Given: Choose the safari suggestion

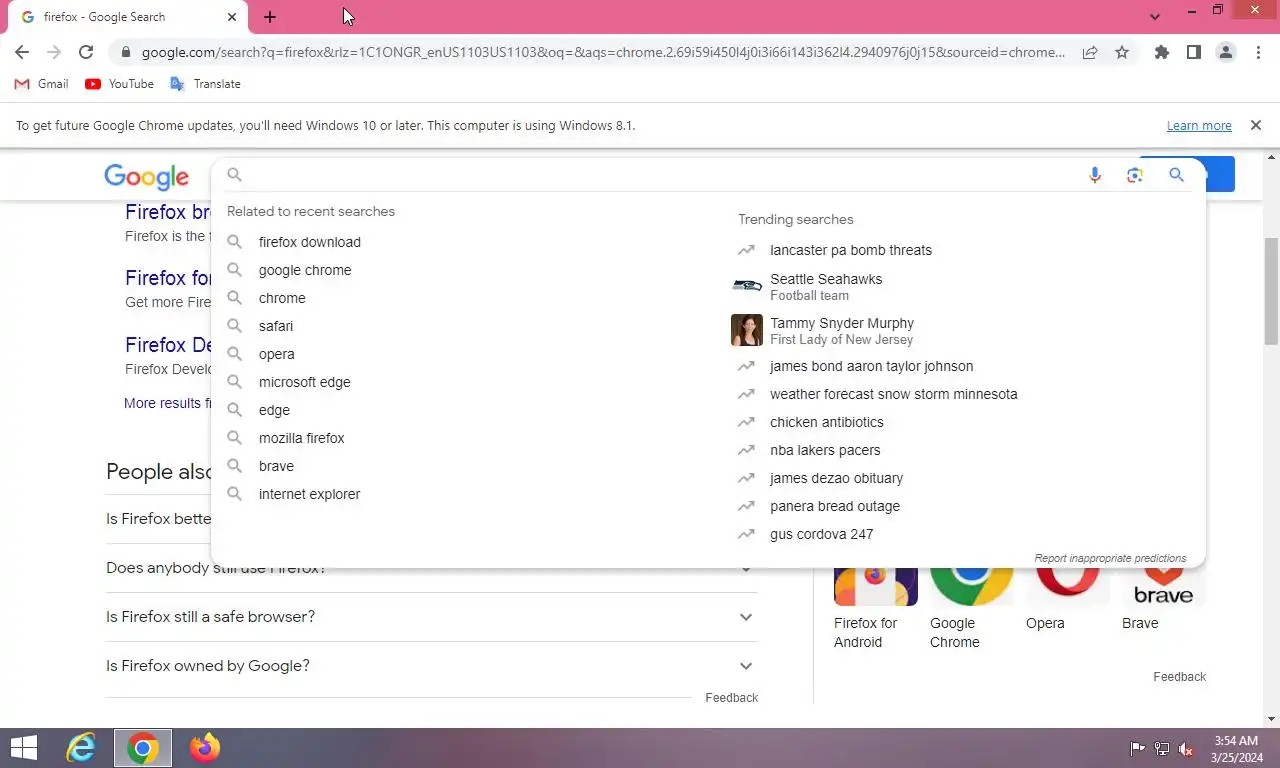Looking at the screenshot, I should 276,326.
